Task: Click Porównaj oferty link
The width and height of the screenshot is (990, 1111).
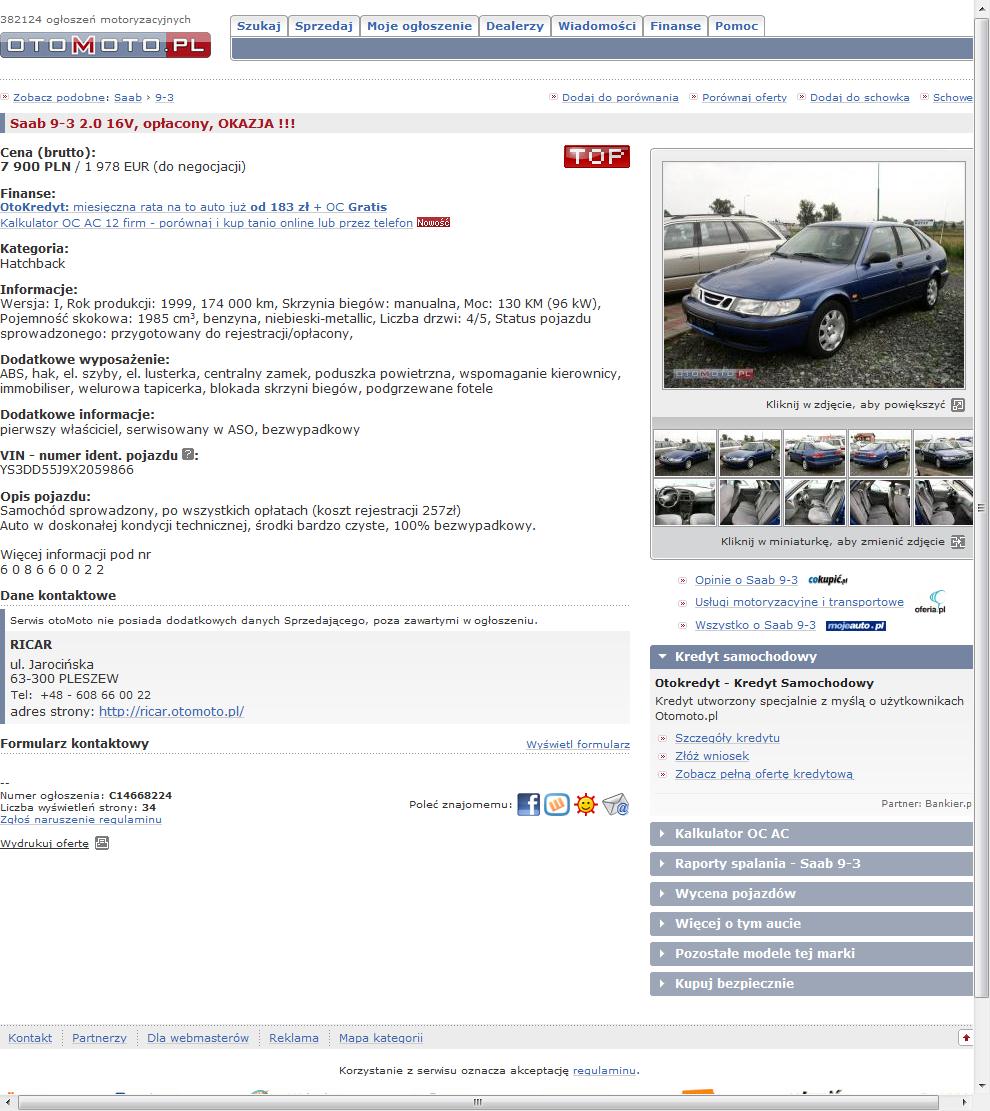Action: [744, 98]
